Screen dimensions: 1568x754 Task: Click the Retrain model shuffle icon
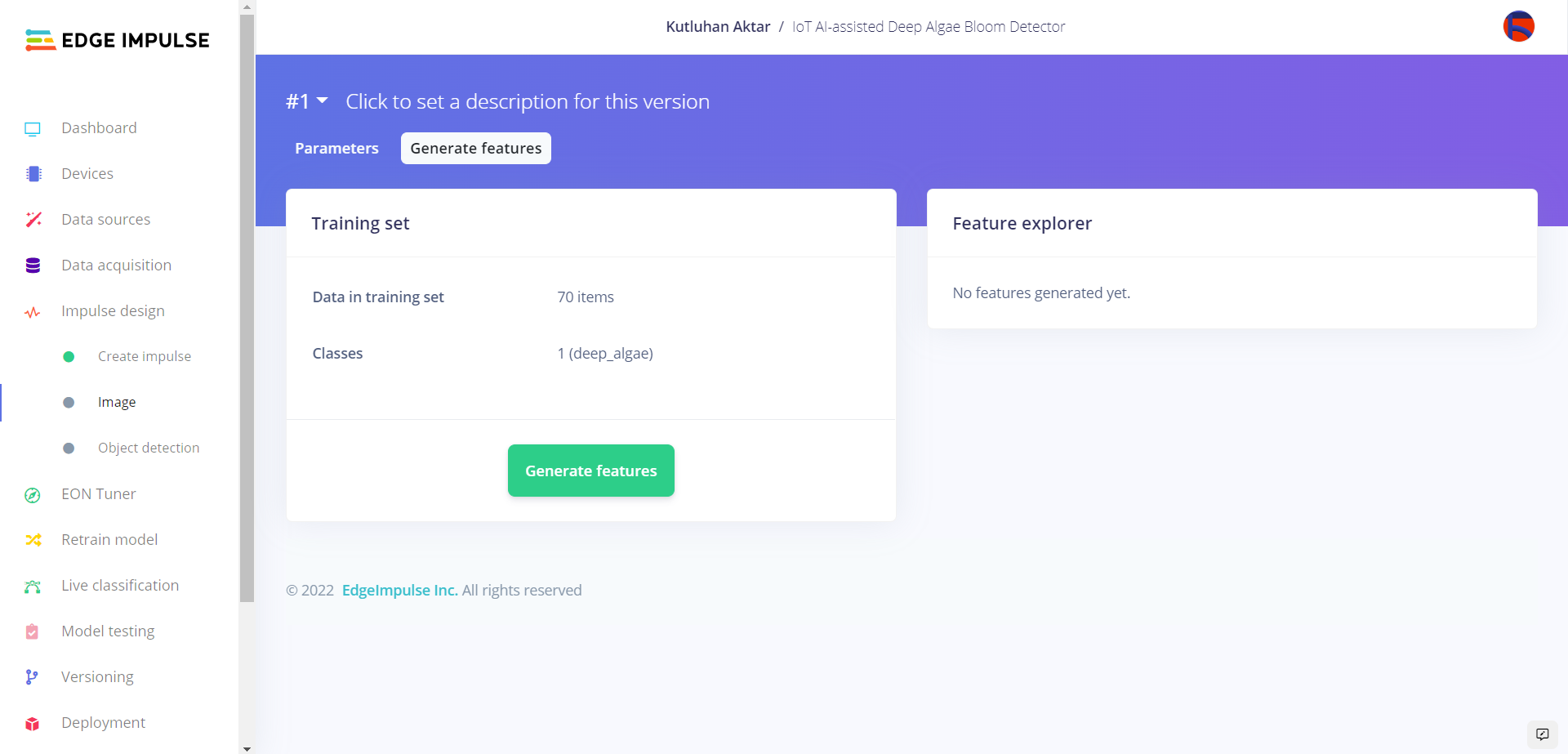(33, 540)
